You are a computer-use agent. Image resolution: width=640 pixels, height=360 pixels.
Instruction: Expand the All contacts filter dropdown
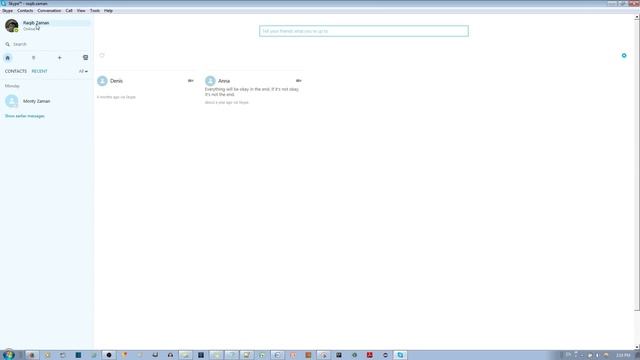click(83, 71)
